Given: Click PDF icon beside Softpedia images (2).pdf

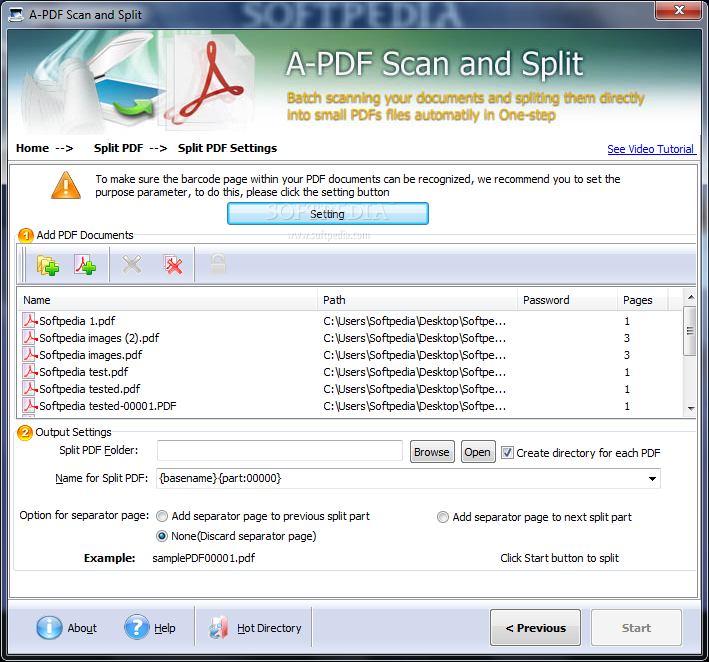Looking at the screenshot, I should (x=30, y=338).
